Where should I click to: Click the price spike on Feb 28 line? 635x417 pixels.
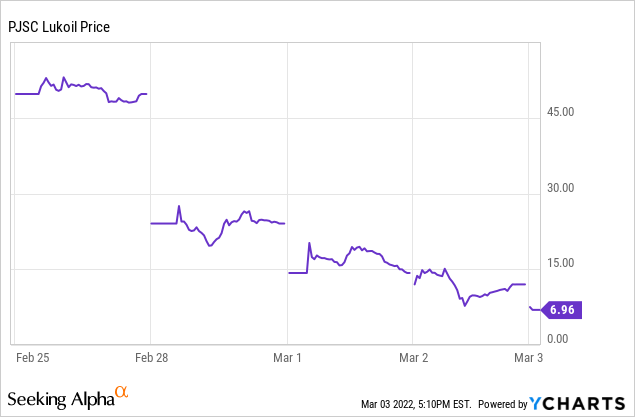click(179, 206)
